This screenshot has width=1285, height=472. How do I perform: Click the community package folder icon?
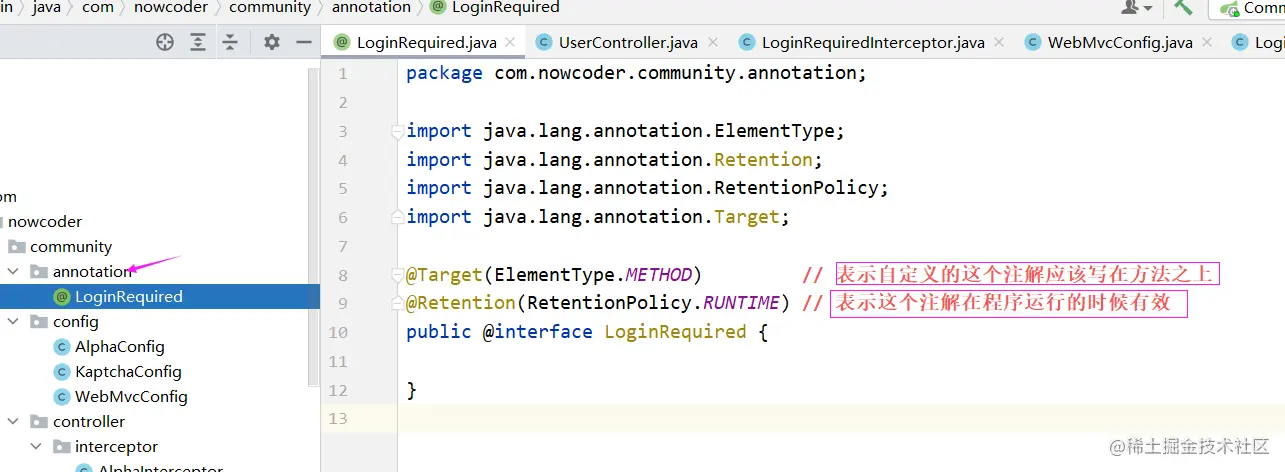17,246
